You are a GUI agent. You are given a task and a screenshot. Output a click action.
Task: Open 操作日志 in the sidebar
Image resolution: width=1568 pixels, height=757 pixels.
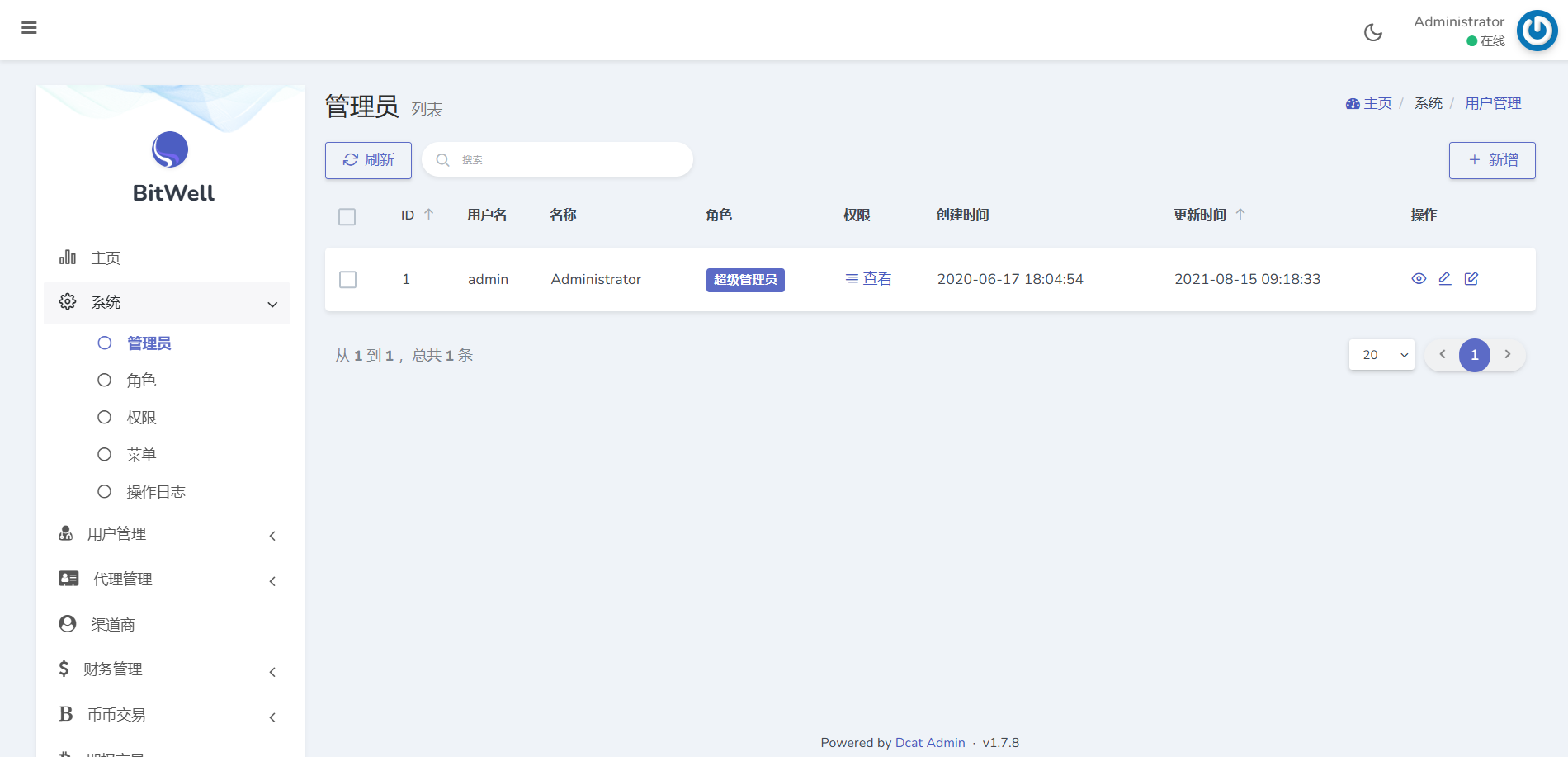coord(155,492)
